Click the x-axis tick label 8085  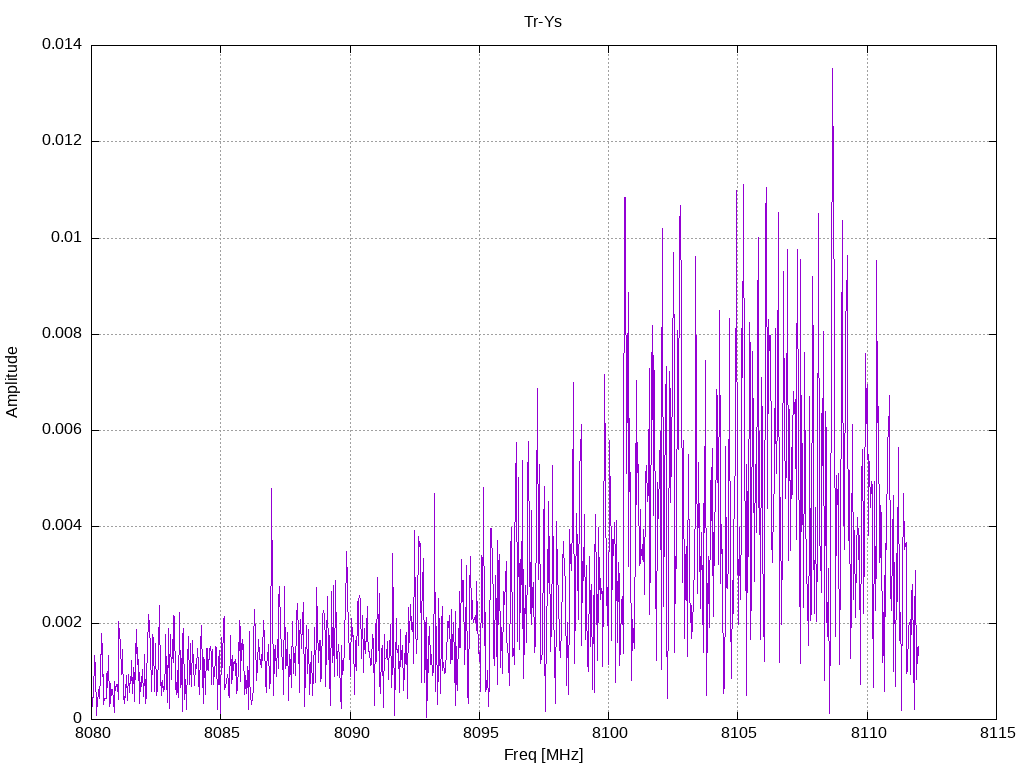click(221, 733)
